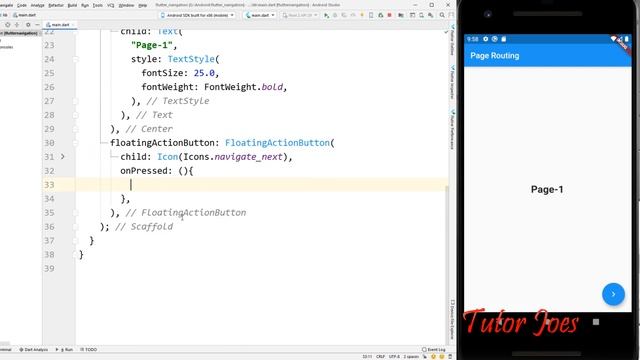
Task: Click the search magnifier icon in the toolbar
Action: (x=442, y=15)
